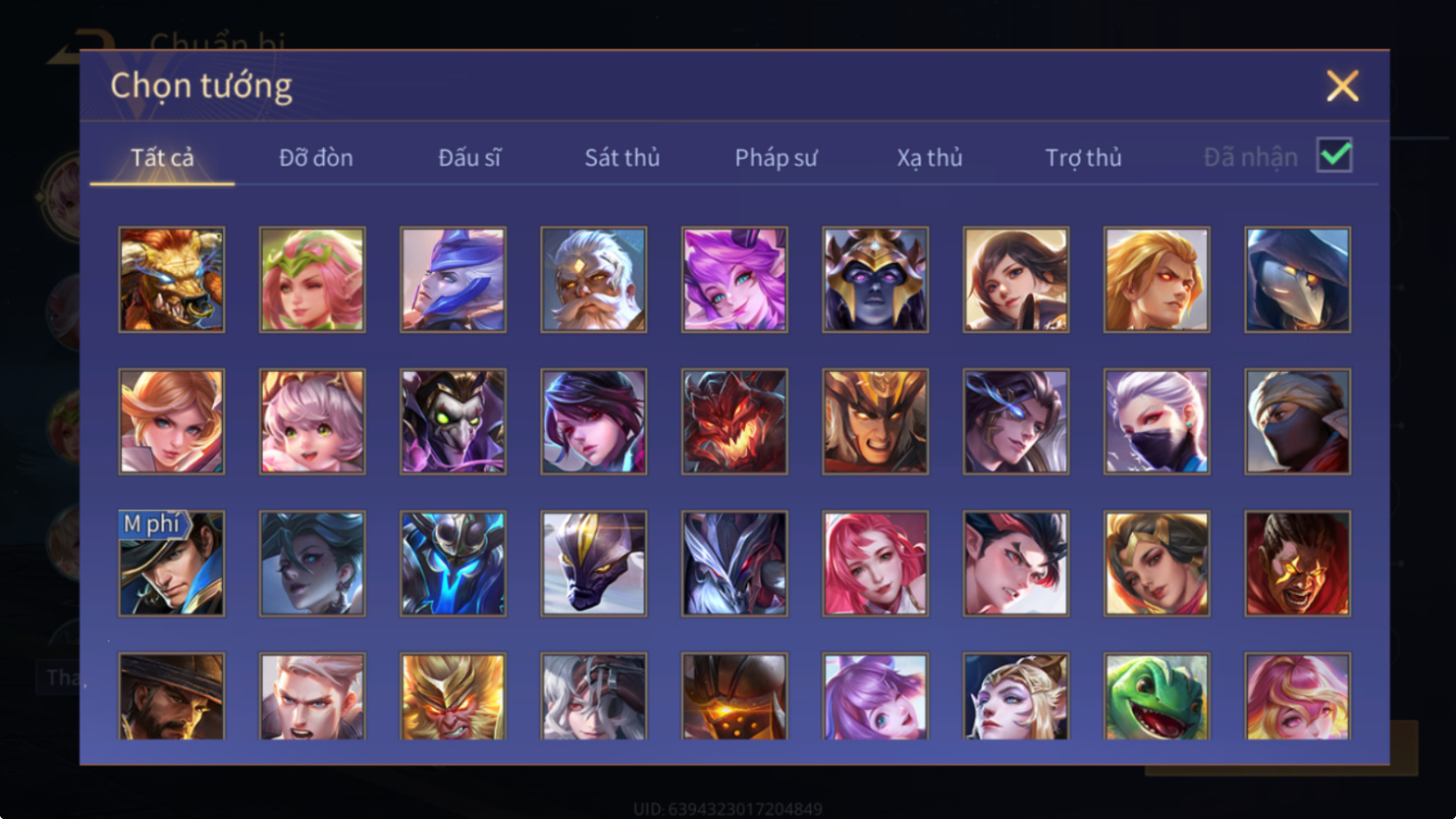Viewport: 1456px width, 819px height.
Task: Open the Sát thủ tab
Action: click(622, 157)
